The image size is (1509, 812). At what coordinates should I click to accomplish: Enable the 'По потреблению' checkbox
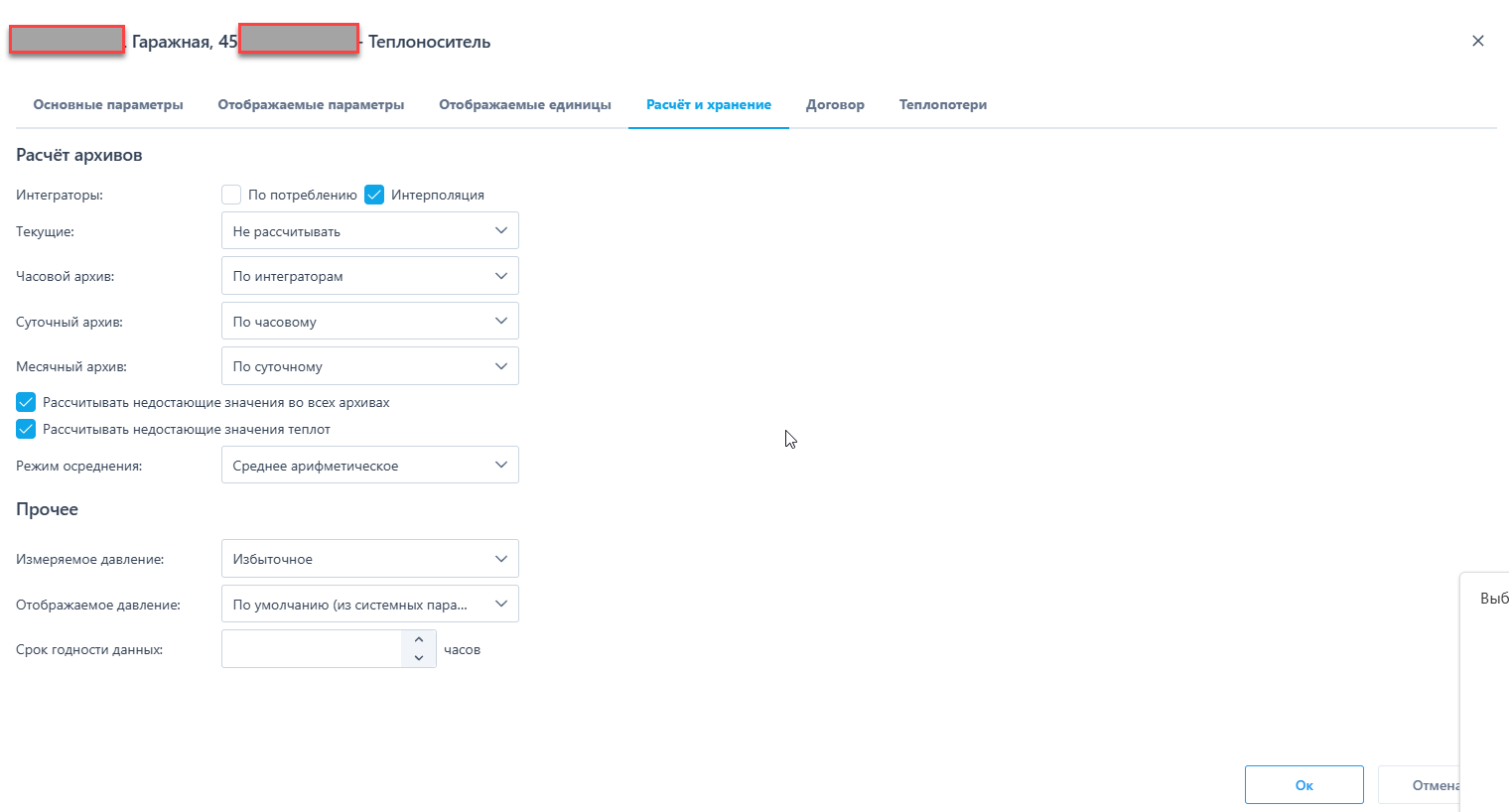[x=231, y=195]
